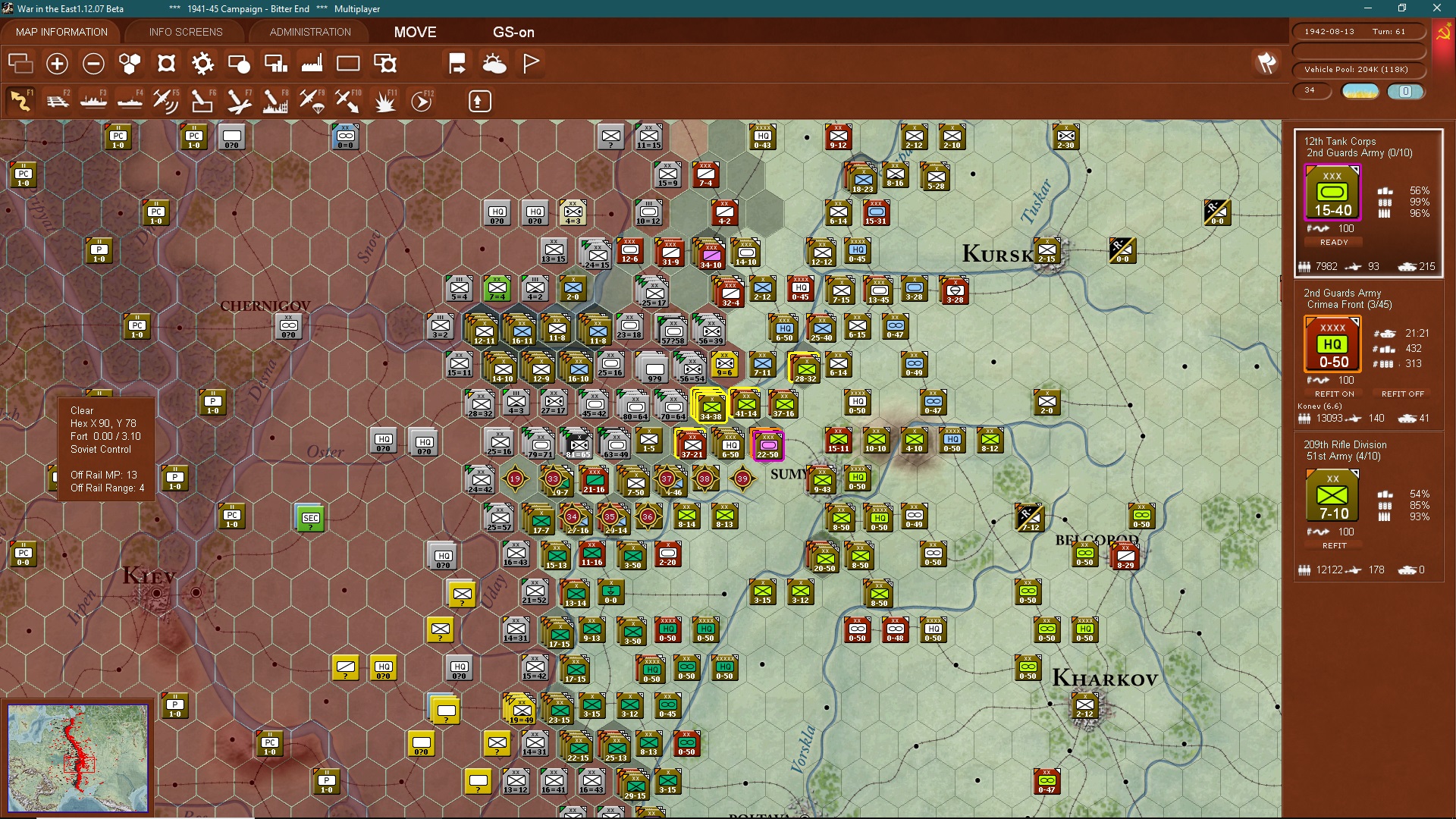The image size is (1456, 819).
Task: Select the red 8-29 unit near Belgorod
Action: click(1125, 557)
